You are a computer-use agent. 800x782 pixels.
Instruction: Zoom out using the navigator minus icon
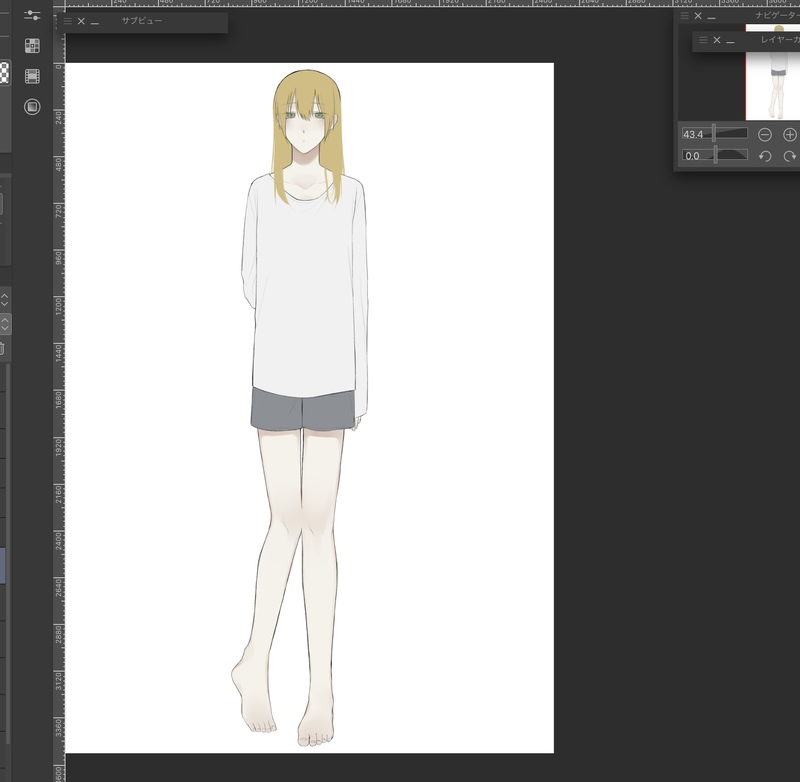point(765,134)
